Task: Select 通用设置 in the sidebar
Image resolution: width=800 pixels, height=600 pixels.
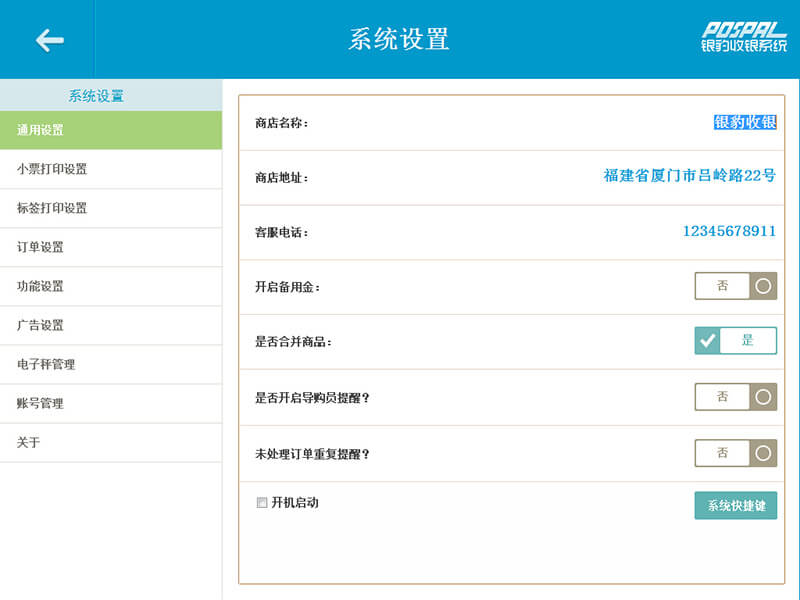Action: pos(110,130)
